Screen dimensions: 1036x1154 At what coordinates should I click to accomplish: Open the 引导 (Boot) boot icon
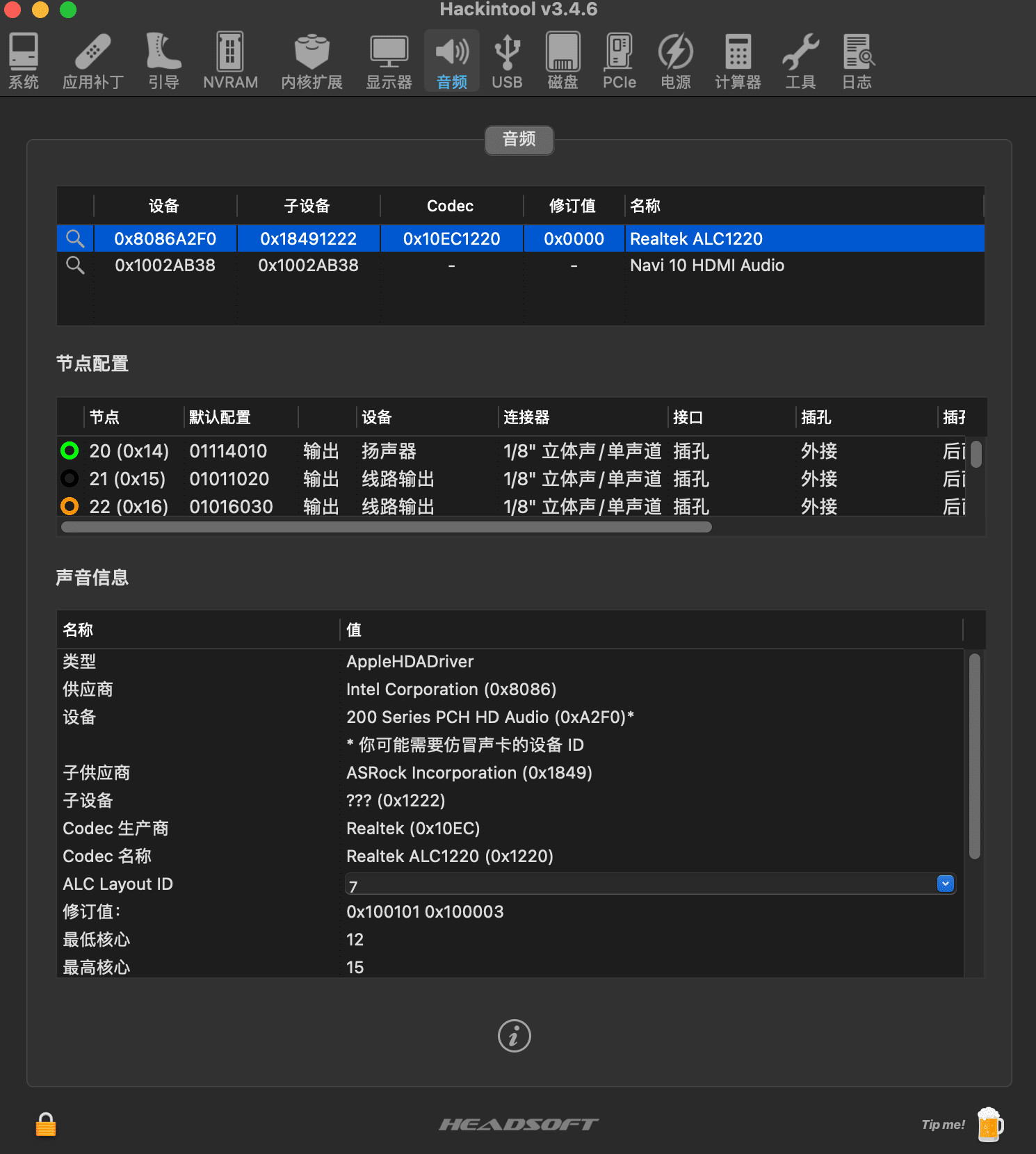click(164, 51)
